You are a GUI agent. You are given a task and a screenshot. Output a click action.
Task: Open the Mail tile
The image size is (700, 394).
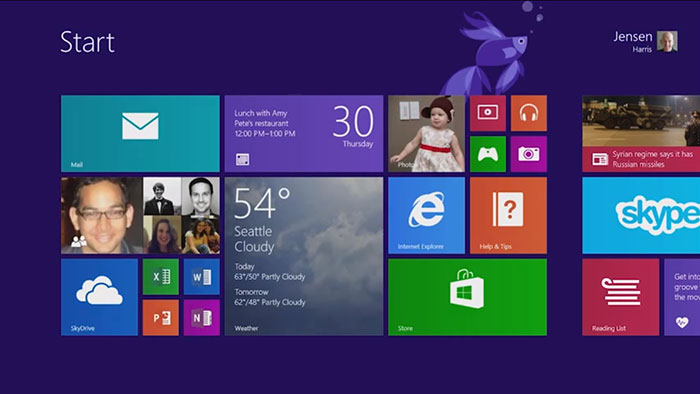[140, 133]
